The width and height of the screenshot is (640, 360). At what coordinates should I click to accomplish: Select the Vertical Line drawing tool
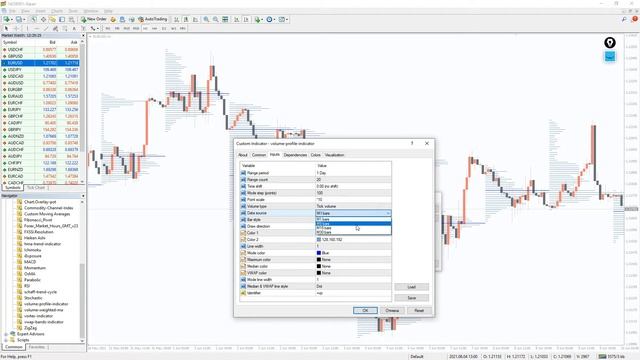click(x=27, y=29)
